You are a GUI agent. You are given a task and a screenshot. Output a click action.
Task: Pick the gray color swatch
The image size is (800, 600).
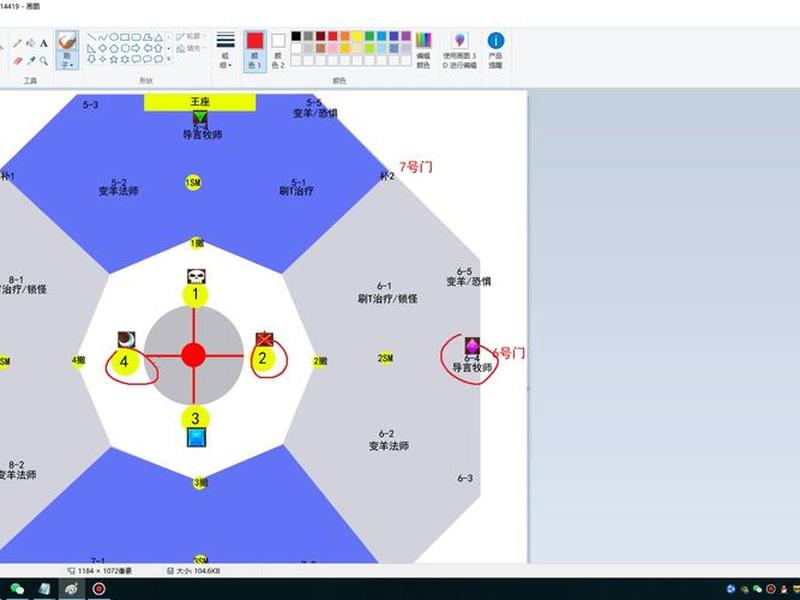308,36
